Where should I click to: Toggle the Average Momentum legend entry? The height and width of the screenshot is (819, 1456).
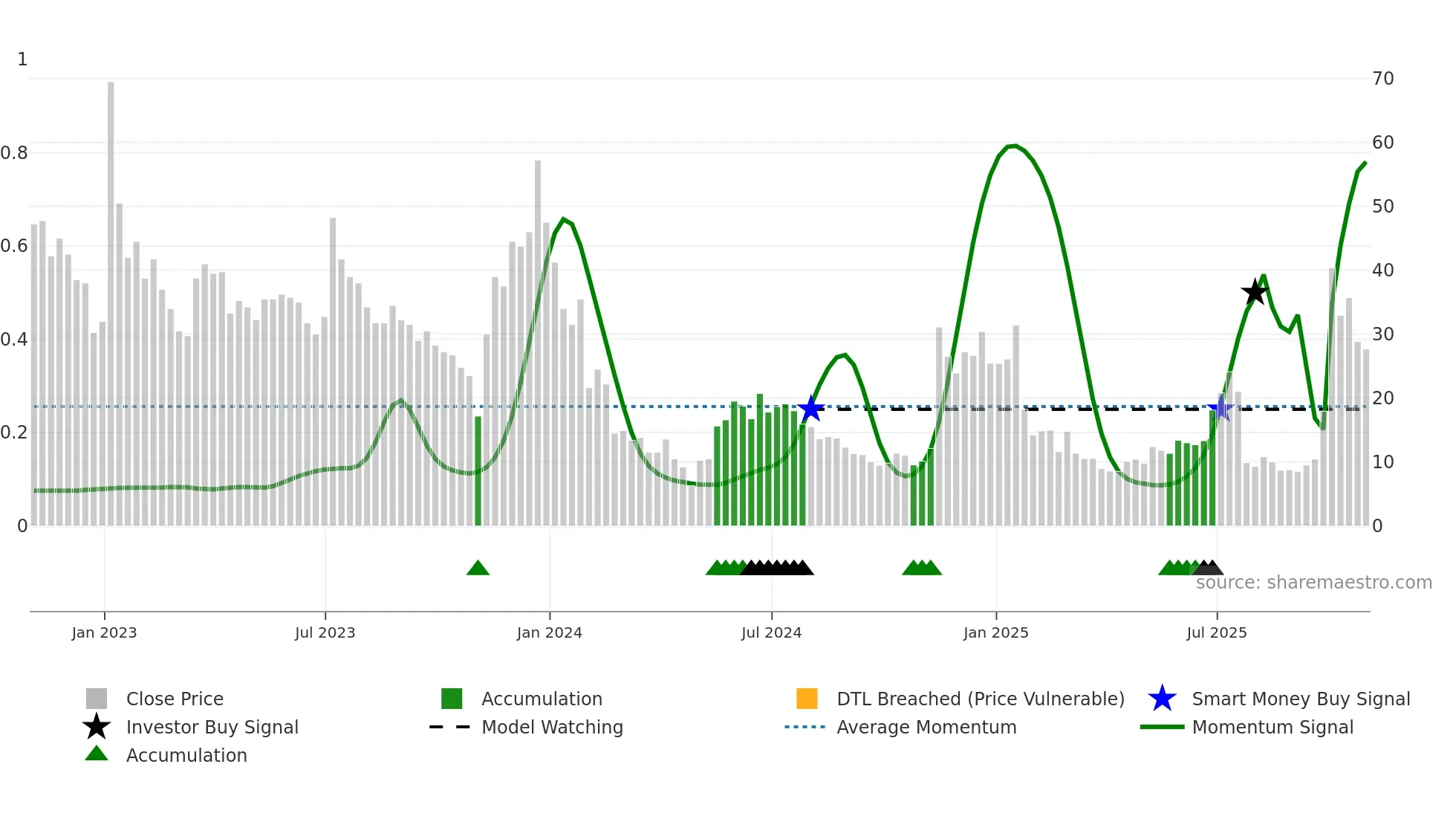coord(926,727)
